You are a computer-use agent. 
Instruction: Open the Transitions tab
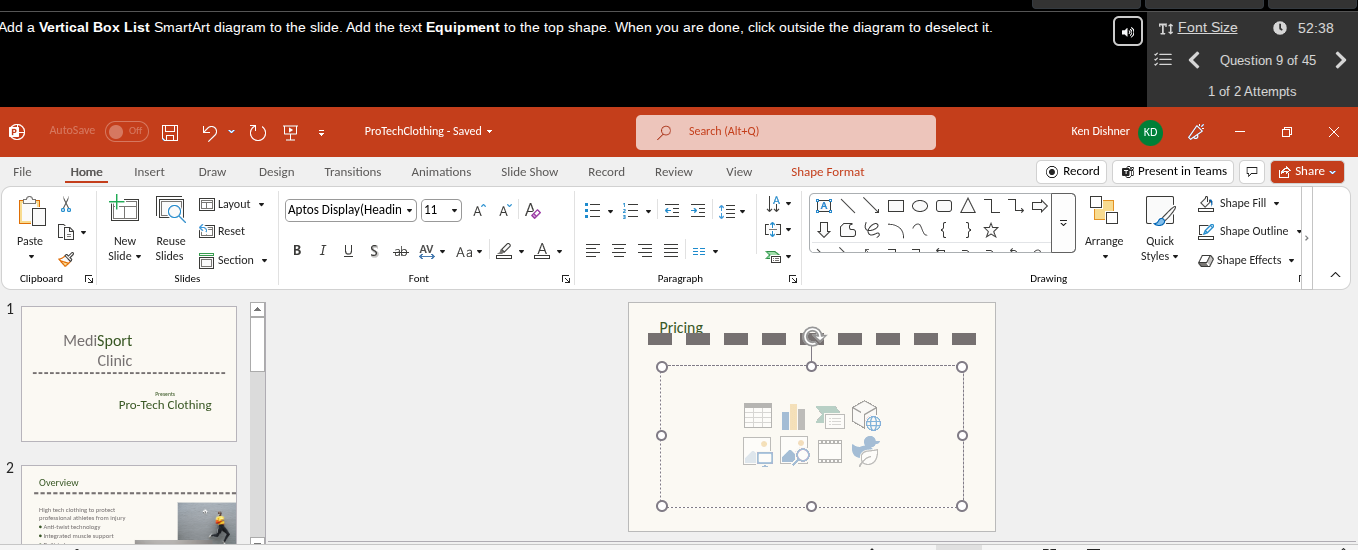[353, 172]
